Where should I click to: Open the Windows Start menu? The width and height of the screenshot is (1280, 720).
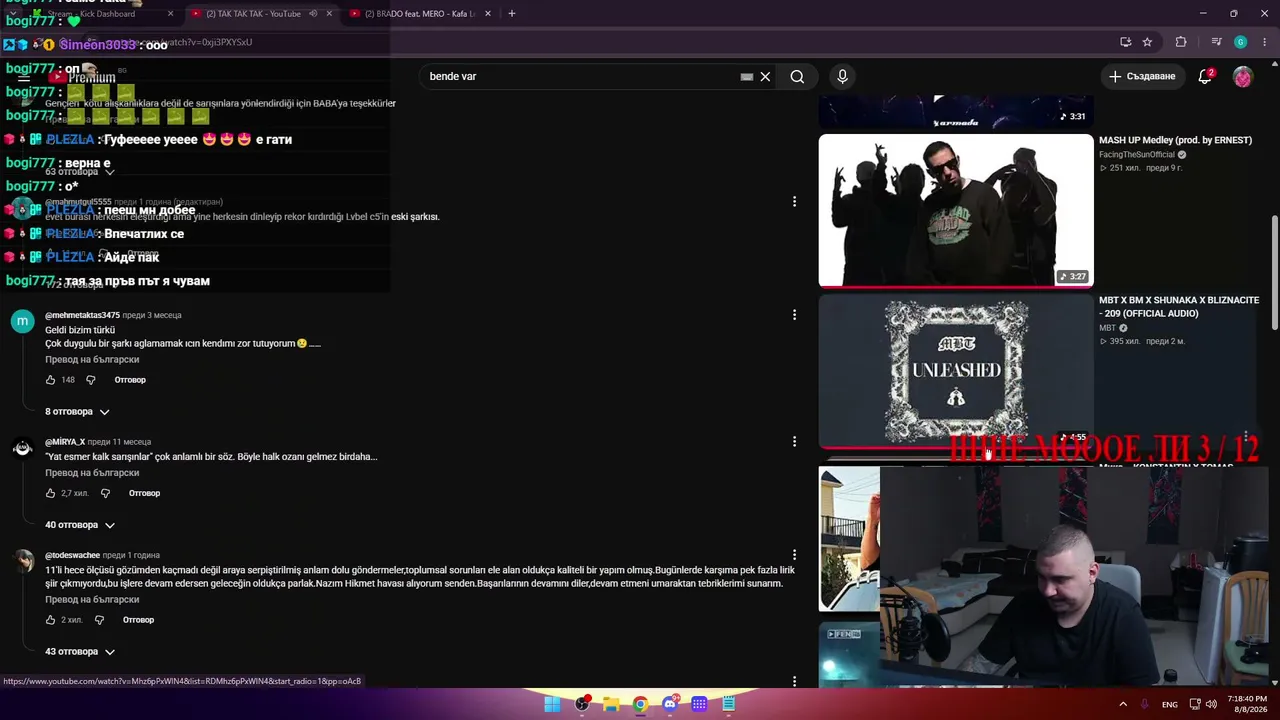[552, 704]
